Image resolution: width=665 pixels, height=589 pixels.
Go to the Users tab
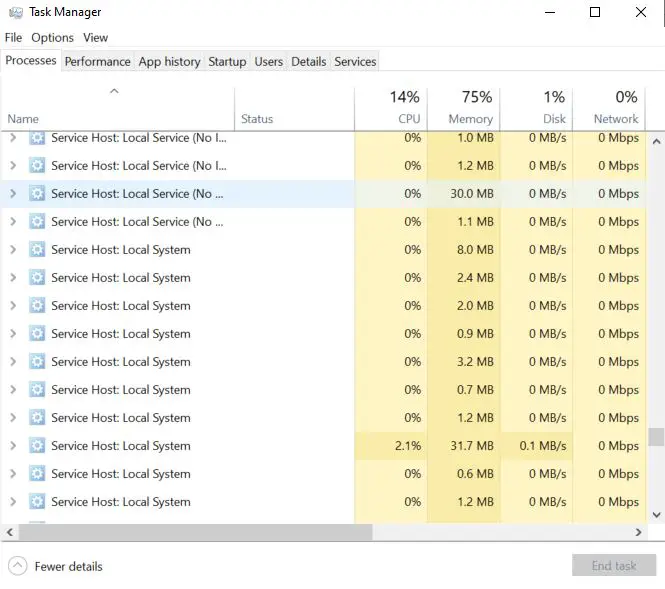(268, 61)
